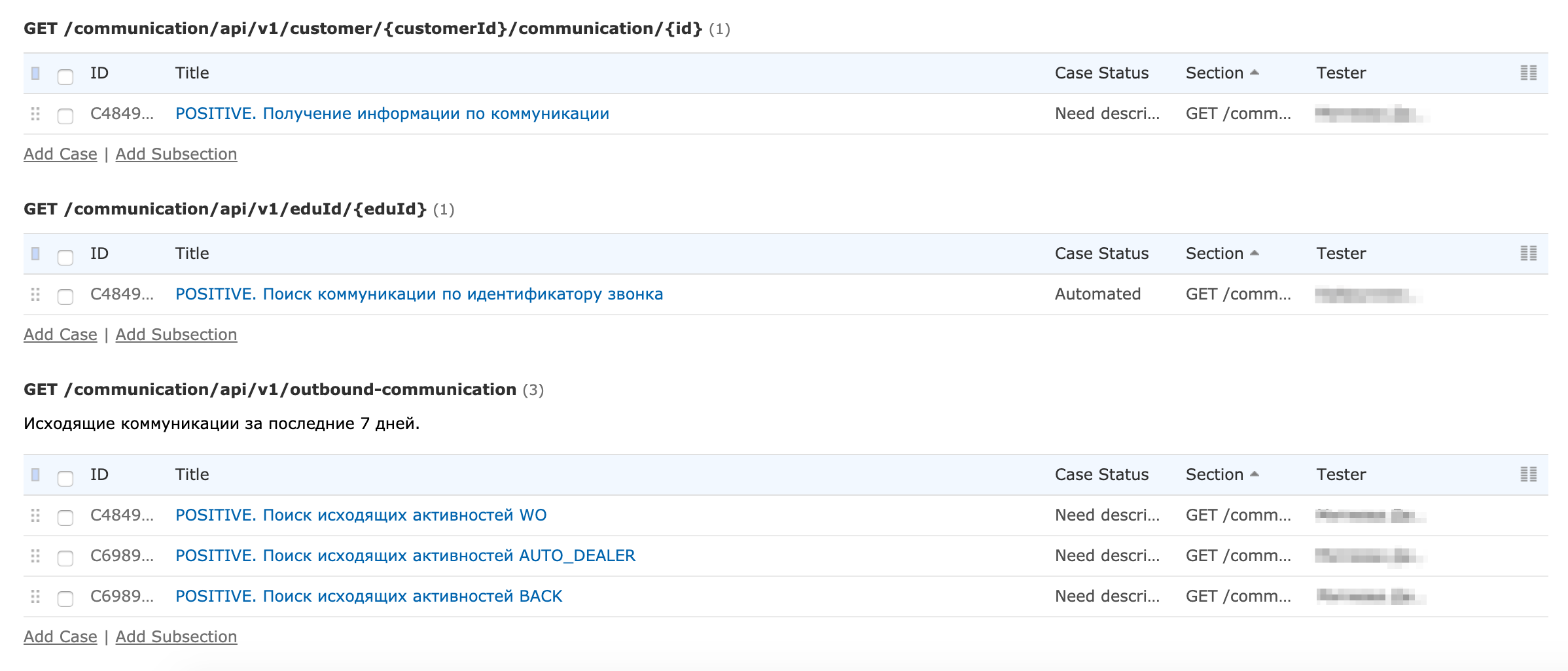Click the selection marker in outbound-communication table header
Image resolution: width=1568 pixels, height=671 pixels.
[x=36, y=475]
